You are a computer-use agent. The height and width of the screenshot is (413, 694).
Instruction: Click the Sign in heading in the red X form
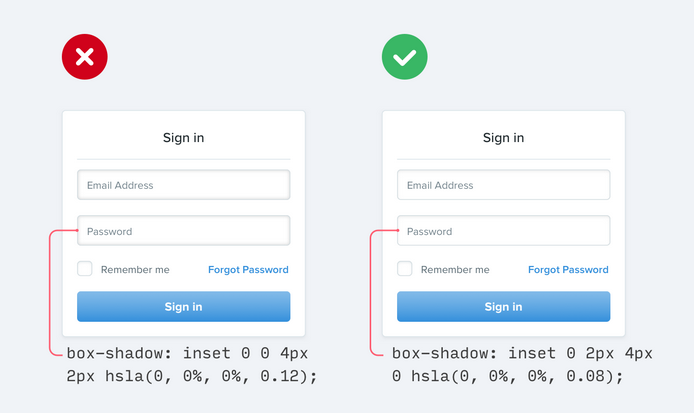pos(184,138)
